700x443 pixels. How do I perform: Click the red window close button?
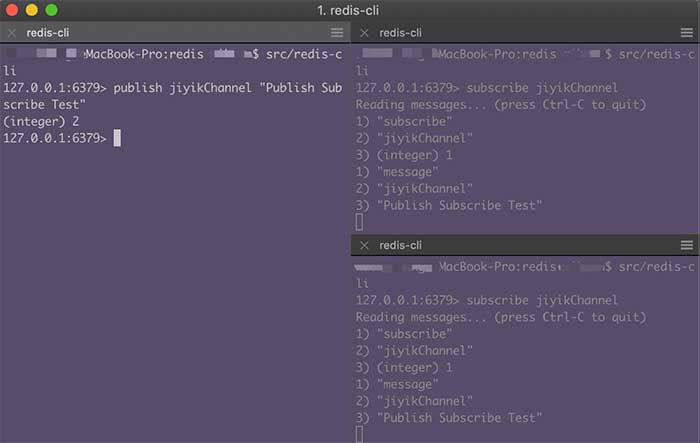pyautogui.click(x=12, y=10)
